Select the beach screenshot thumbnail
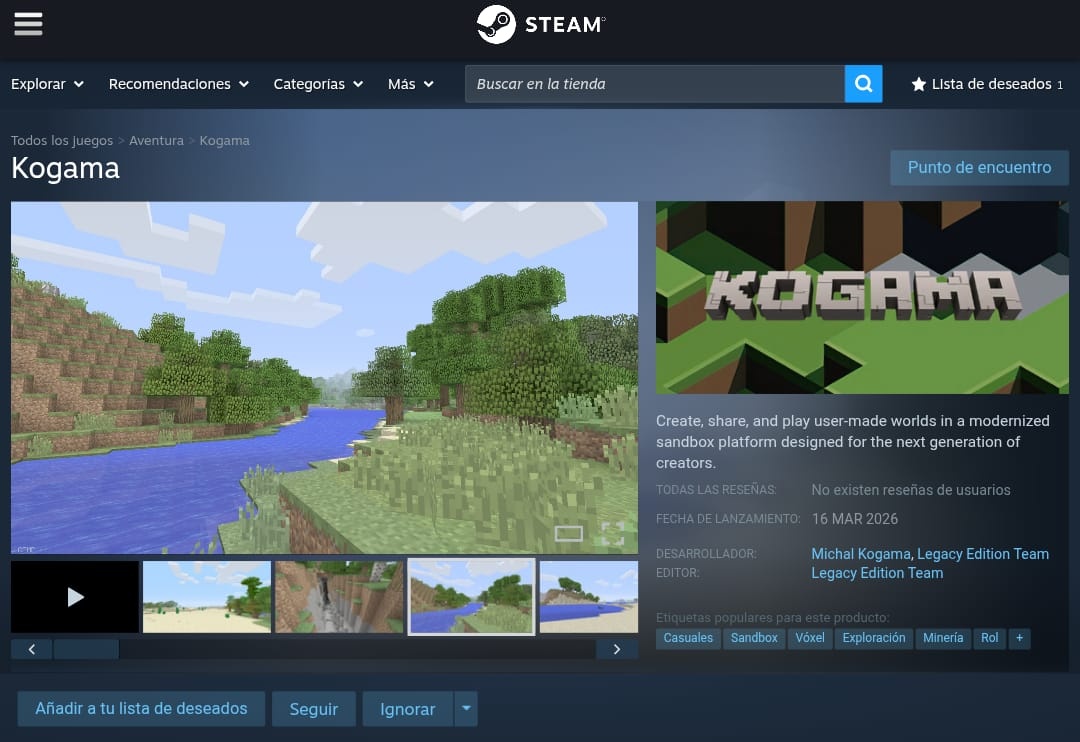The width and height of the screenshot is (1080, 742). tap(207, 597)
